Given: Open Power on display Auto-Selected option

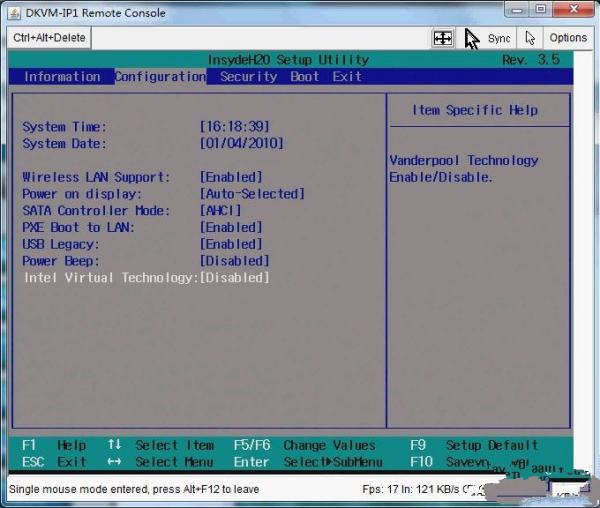Looking at the screenshot, I should (252, 194).
